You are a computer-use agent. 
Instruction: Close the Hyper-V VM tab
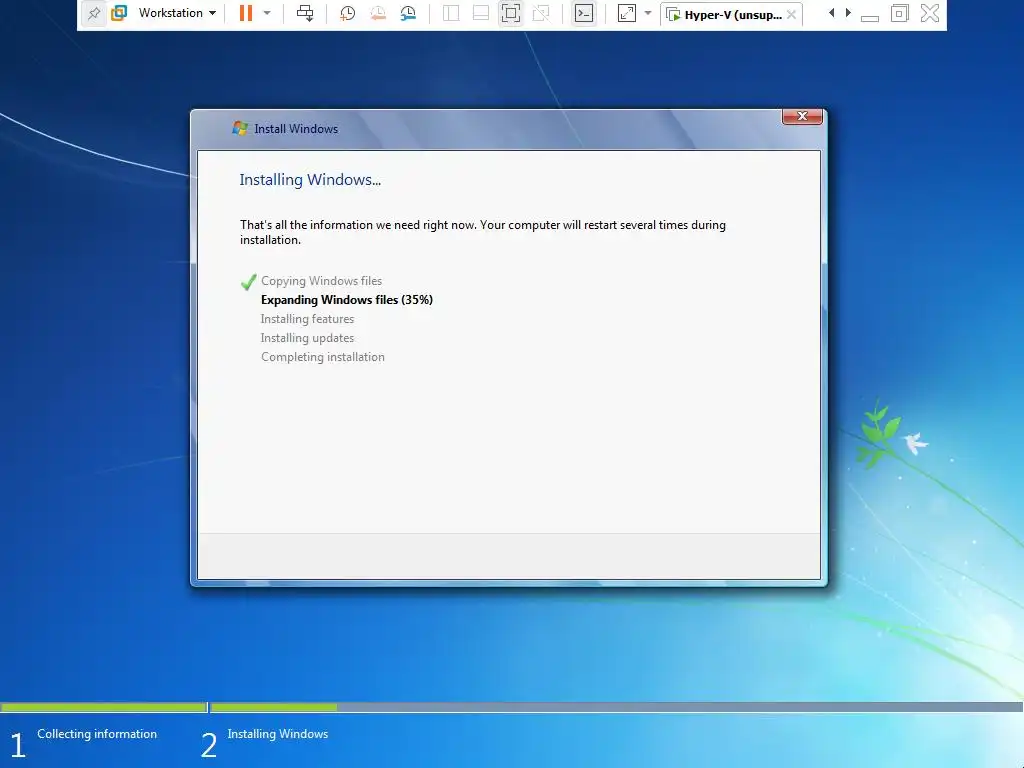pyautogui.click(x=792, y=14)
